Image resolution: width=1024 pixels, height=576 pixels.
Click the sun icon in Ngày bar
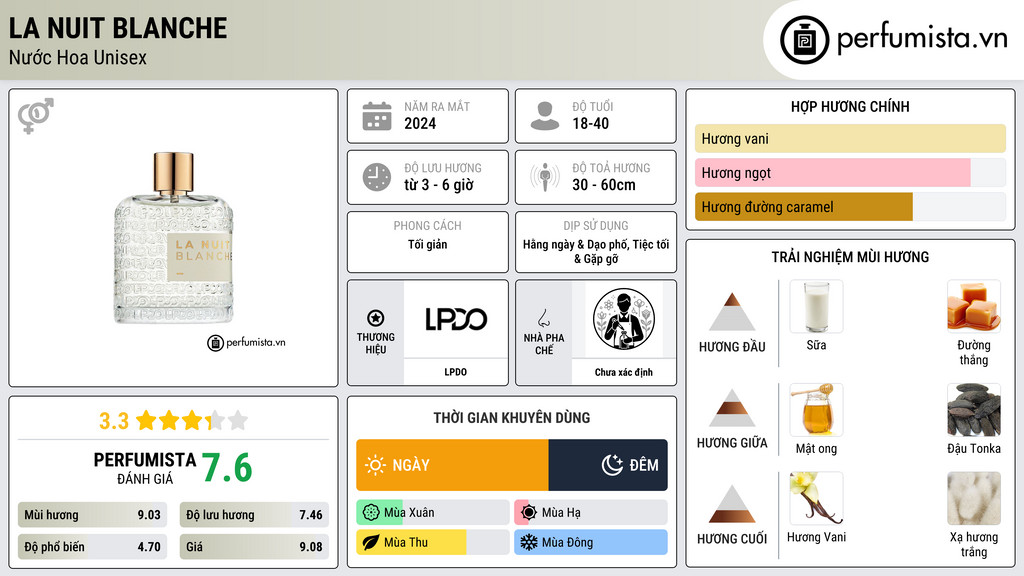[375, 465]
